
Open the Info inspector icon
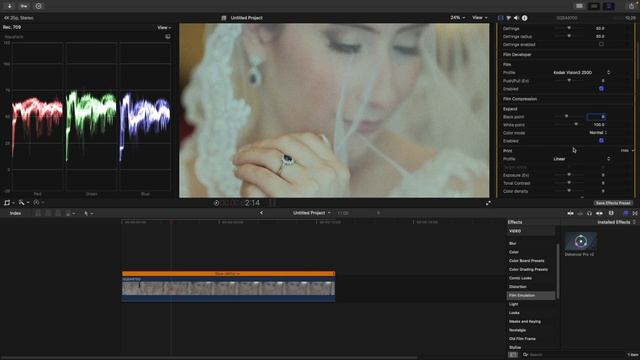point(524,18)
